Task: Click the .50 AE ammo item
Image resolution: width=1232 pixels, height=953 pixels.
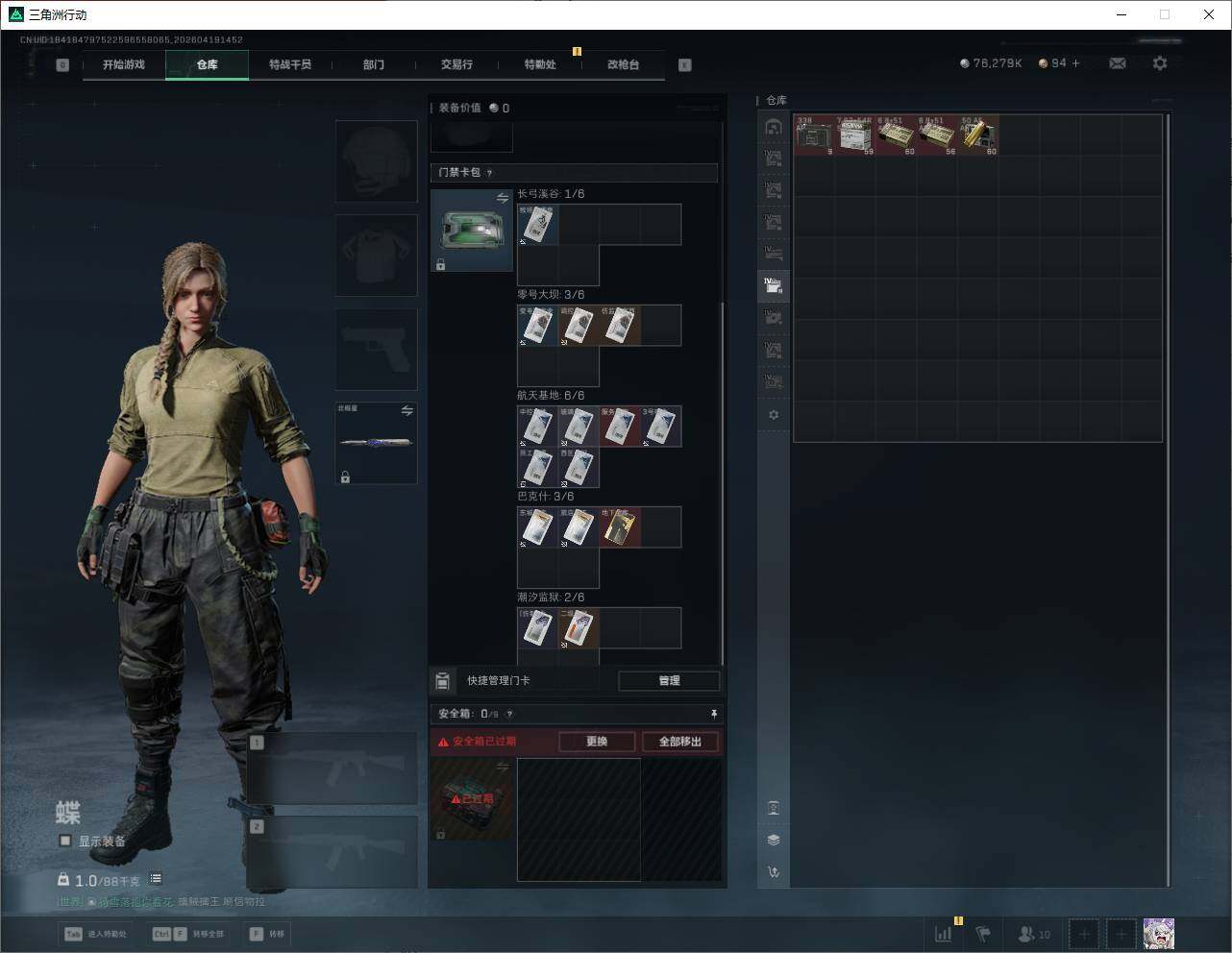Action: pyautogui.click(x=978, y=135)
